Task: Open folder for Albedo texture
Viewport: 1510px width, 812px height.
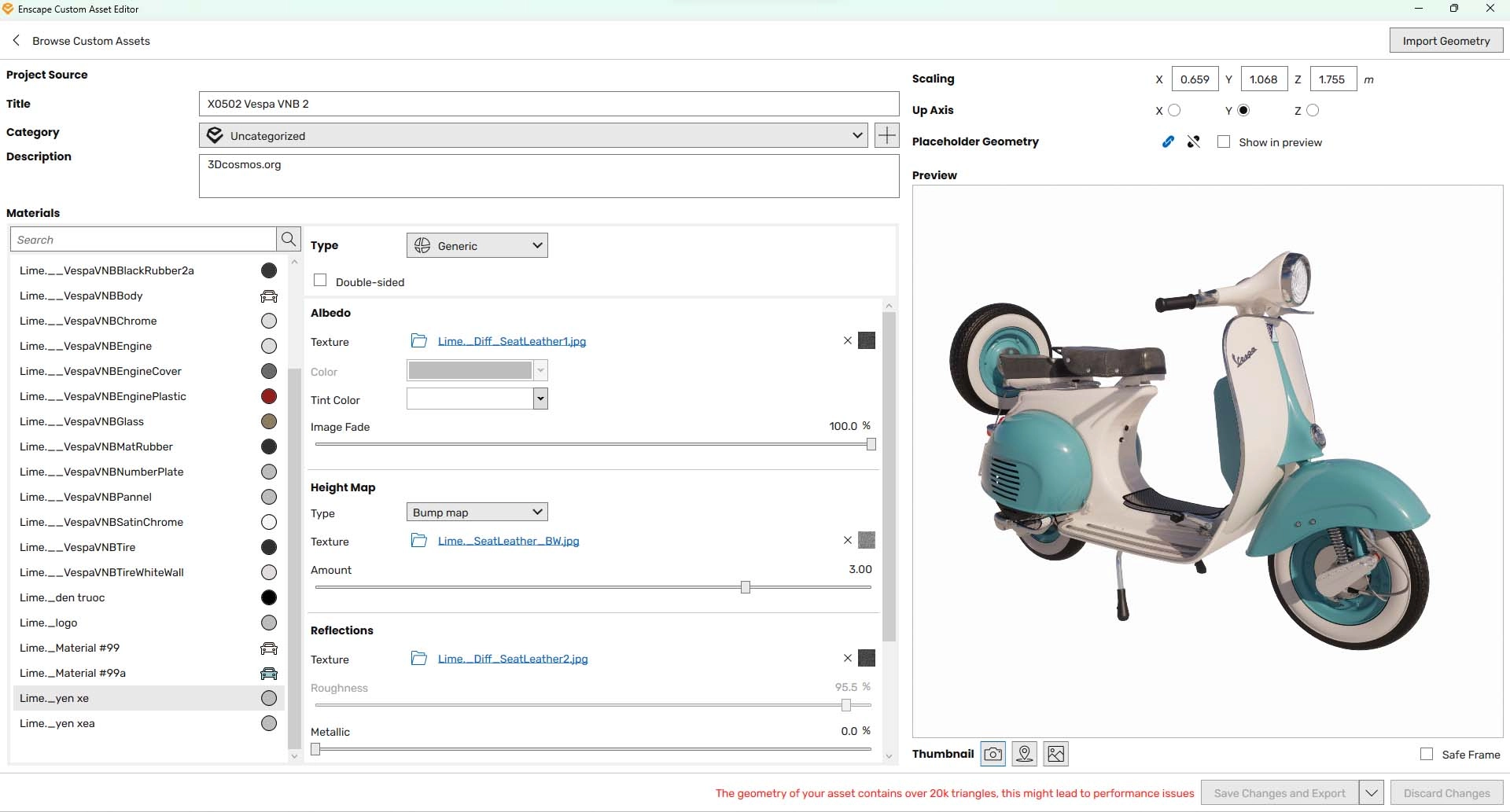Action: coord(419,340)
